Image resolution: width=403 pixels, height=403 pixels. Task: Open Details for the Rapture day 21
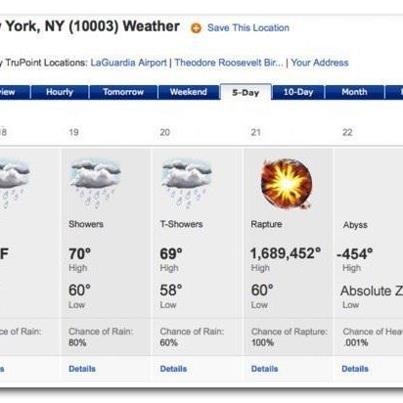pos(265,369)
